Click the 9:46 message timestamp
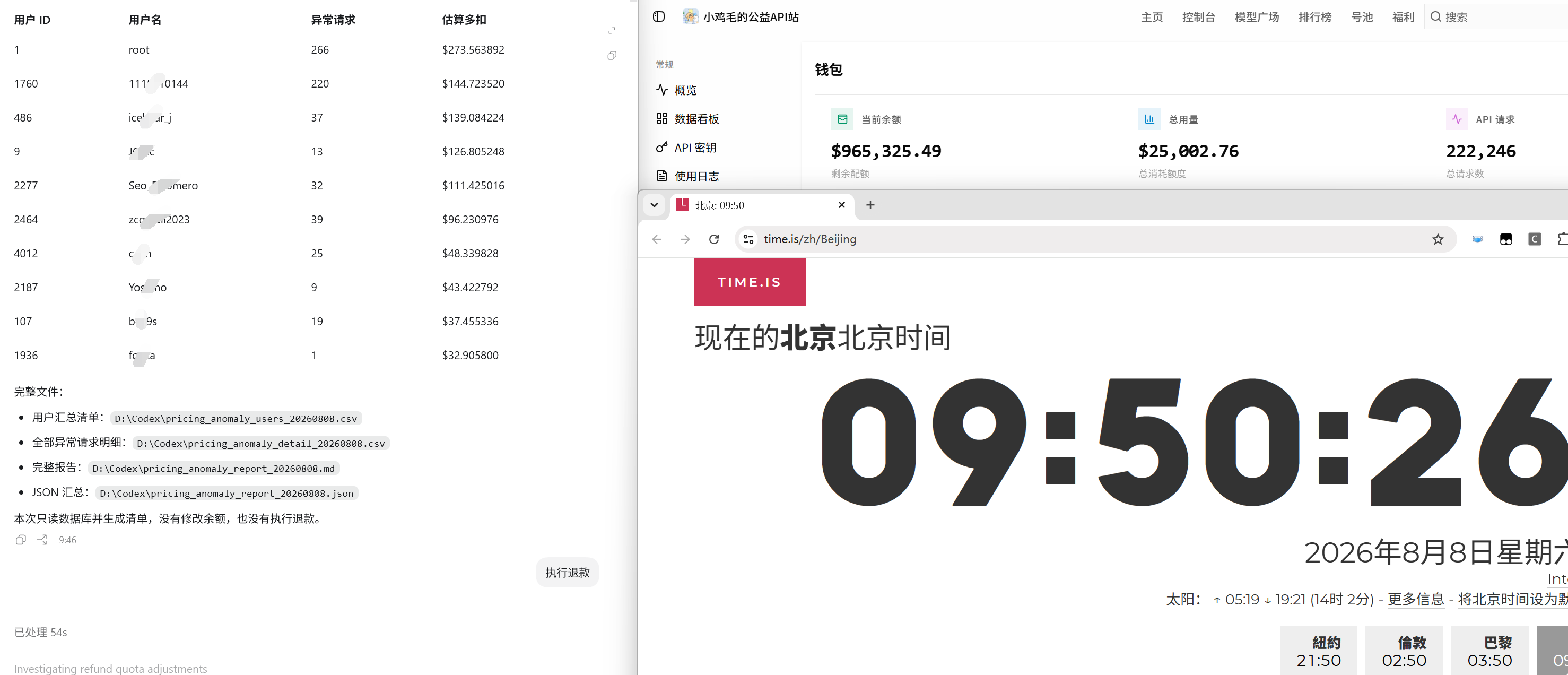The width and height of the screenshot is (1568, 675). point(67,540)
